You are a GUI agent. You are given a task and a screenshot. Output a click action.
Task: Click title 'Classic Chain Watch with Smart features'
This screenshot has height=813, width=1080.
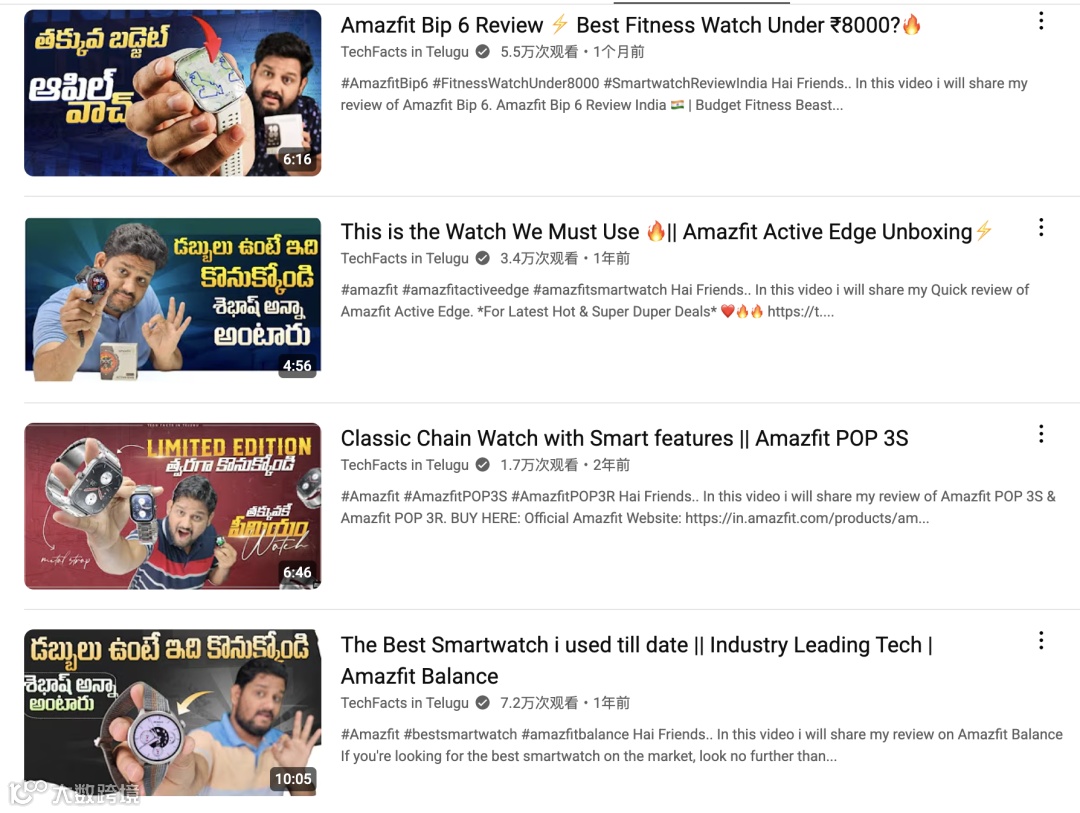pyautogui.click(x=537, y=438)
